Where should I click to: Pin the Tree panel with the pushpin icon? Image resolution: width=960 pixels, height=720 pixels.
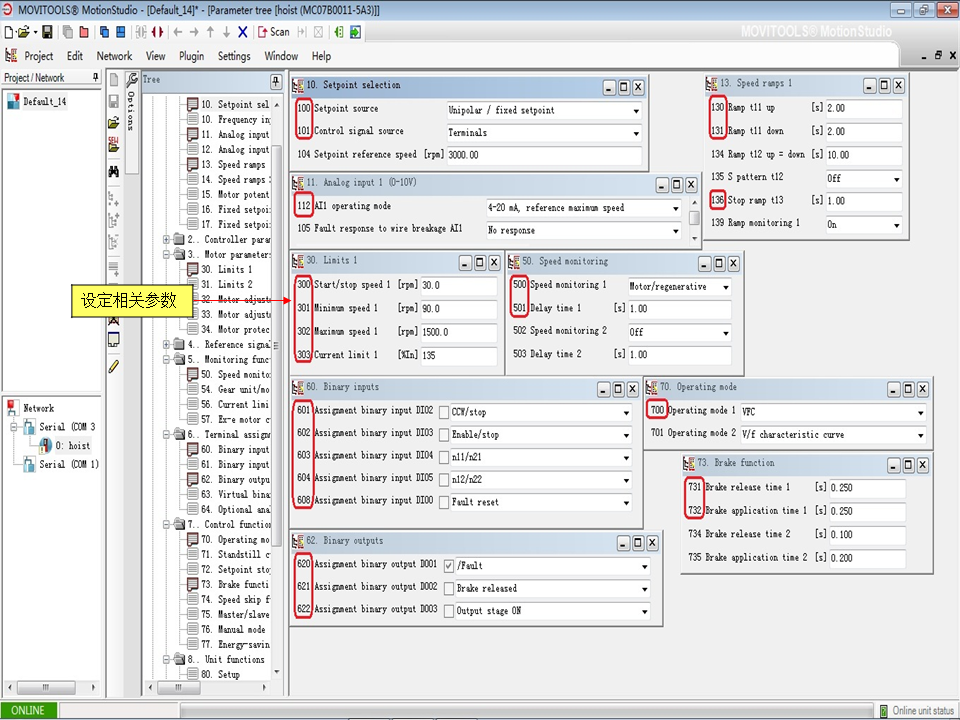pos(276,81)
